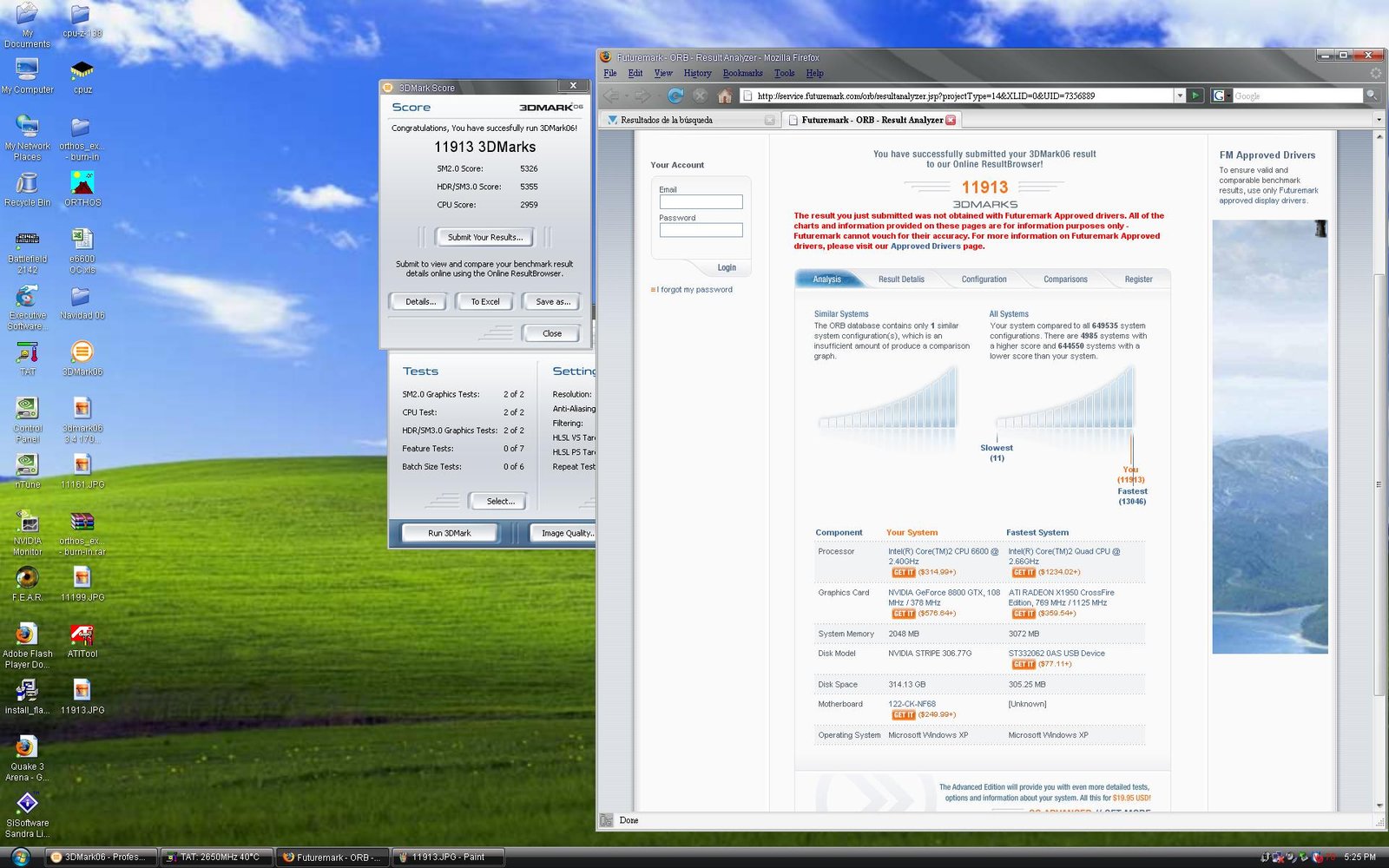1389x868 pixels.
Task: Click the Firefox reload button
Action: pos(675,95)
